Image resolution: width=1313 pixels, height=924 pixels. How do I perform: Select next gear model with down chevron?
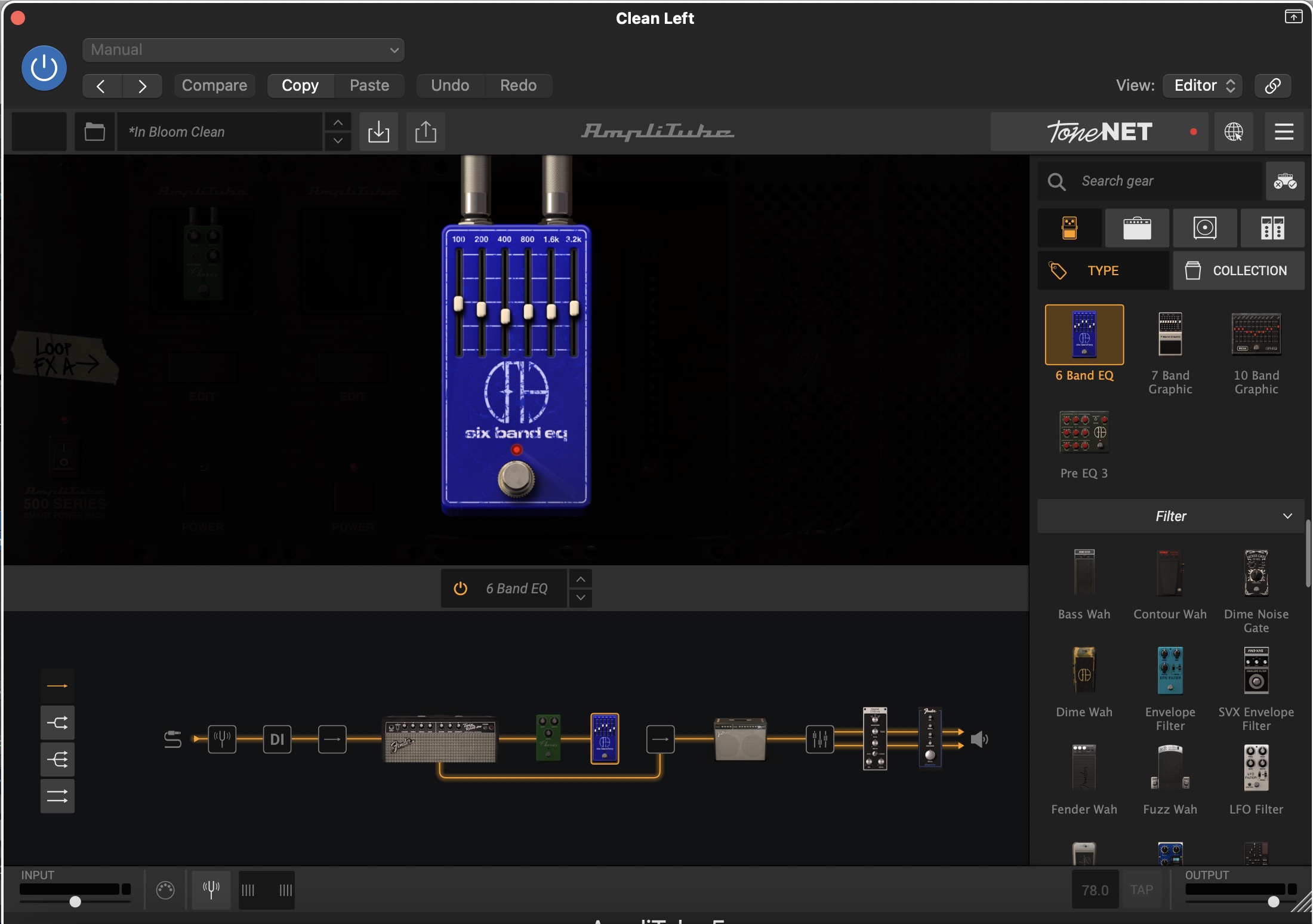pyautogui.click(x=581, y=597)
